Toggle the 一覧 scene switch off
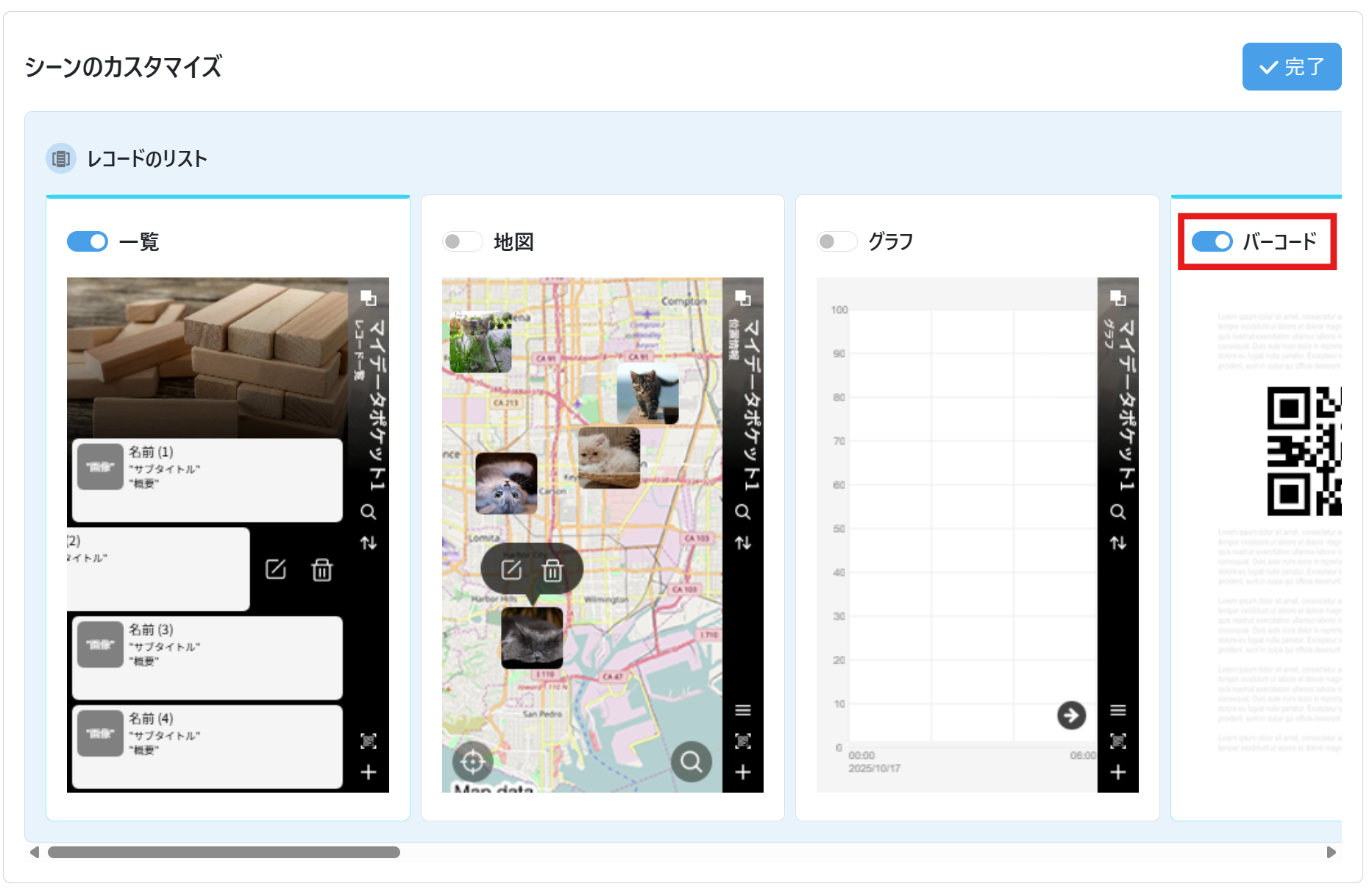Screen dimensions: 1372x892 [88, 241]
